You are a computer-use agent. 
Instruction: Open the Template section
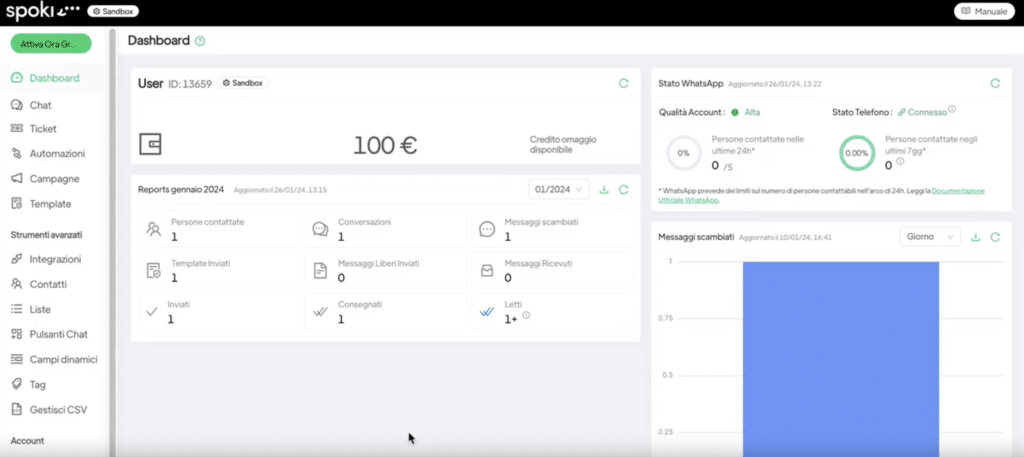tap(50, 204)
